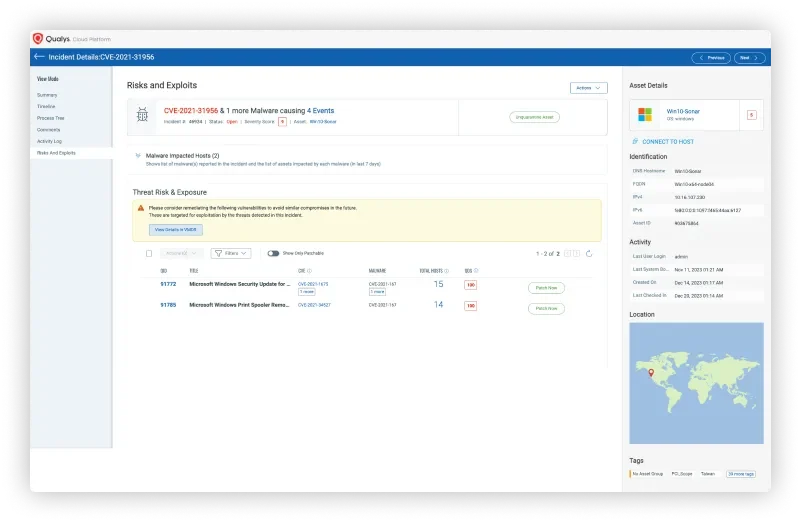Click Patch Now for QID 91785
The width and height of the screenshot is (801, 522).
click(x=546, y=309)
